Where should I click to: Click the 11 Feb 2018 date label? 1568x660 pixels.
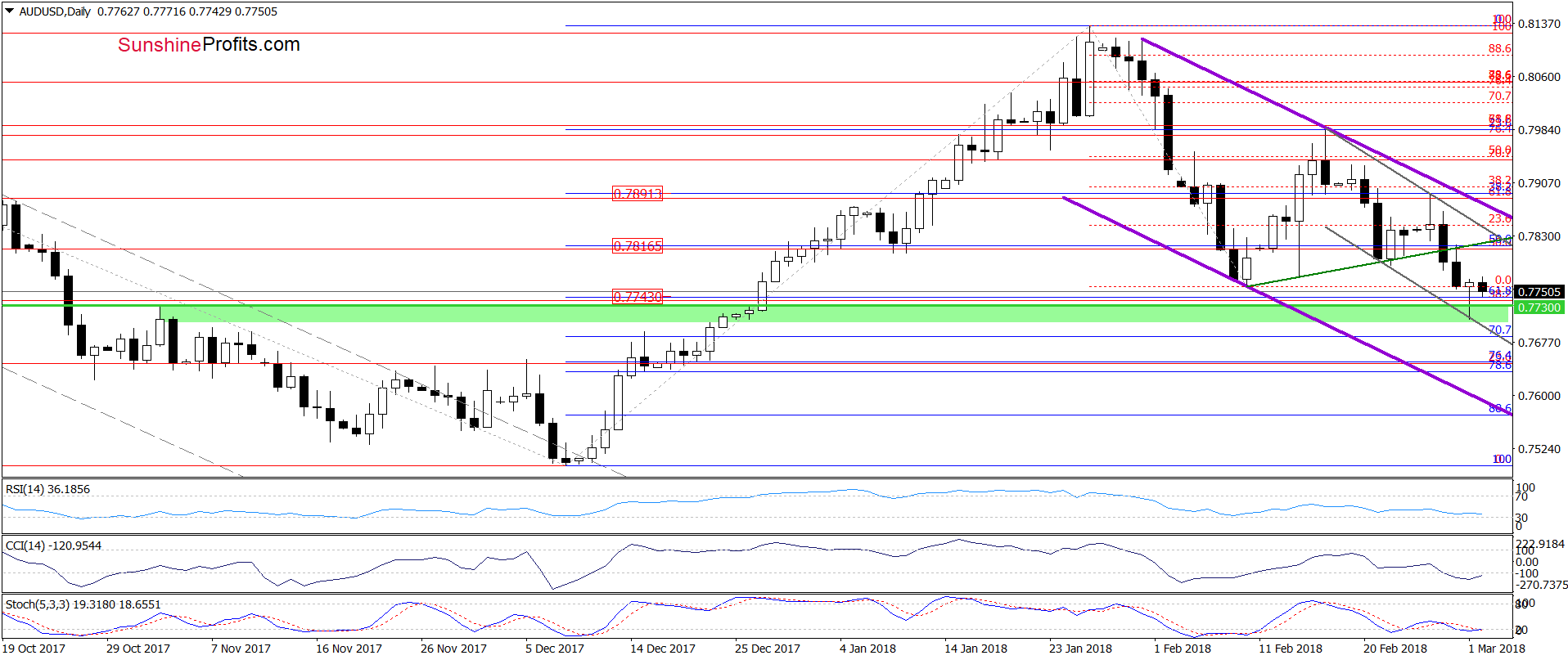1291,649
